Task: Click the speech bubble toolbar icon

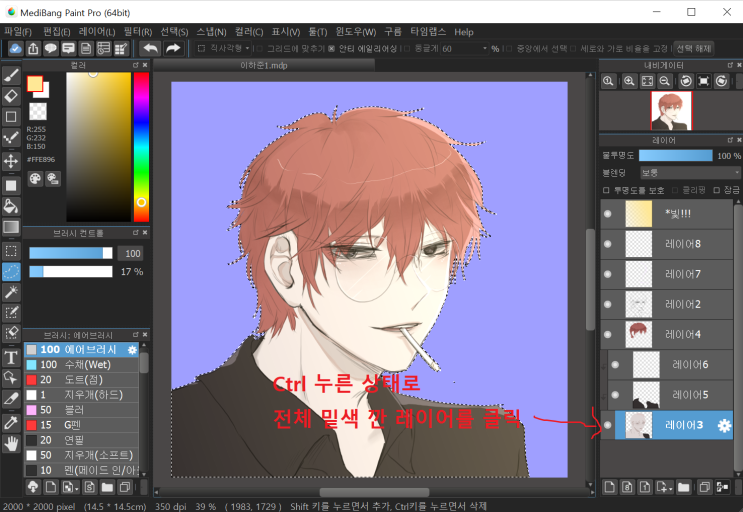Action: 51,48
